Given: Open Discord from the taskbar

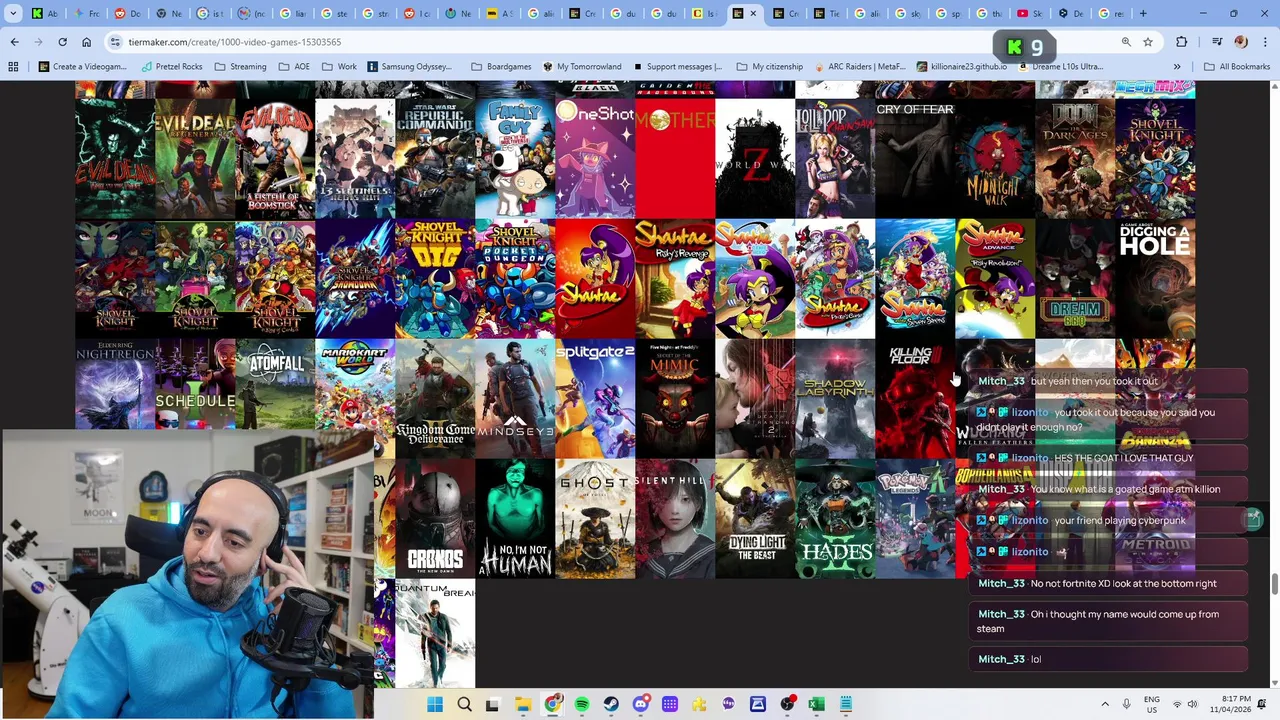Looking at the screenshot, I should pyautogui.click(x=641, y=704).
